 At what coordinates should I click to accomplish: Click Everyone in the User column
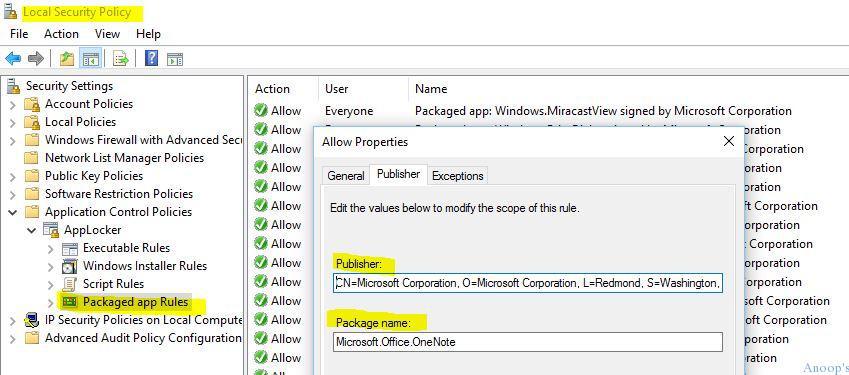pos(349,111)
